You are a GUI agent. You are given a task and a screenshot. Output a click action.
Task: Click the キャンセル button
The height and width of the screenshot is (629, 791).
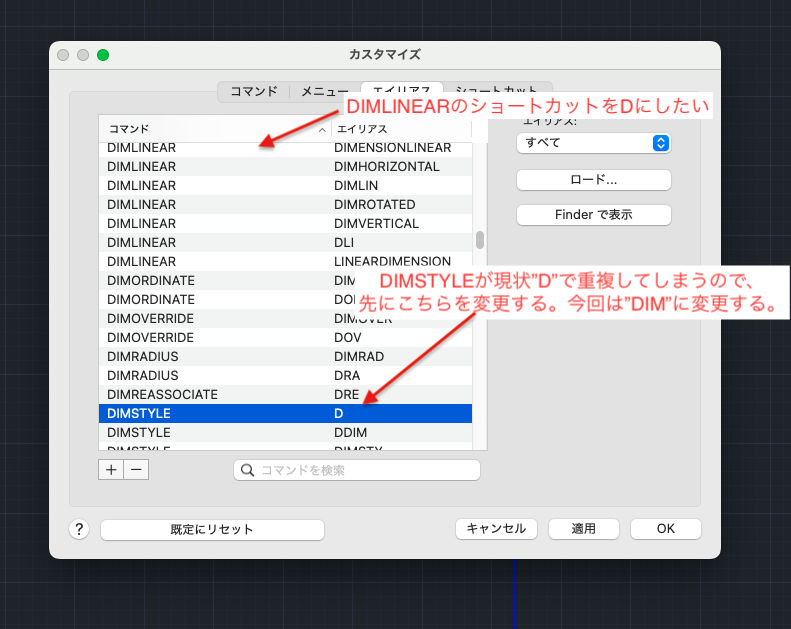point(497,529)
